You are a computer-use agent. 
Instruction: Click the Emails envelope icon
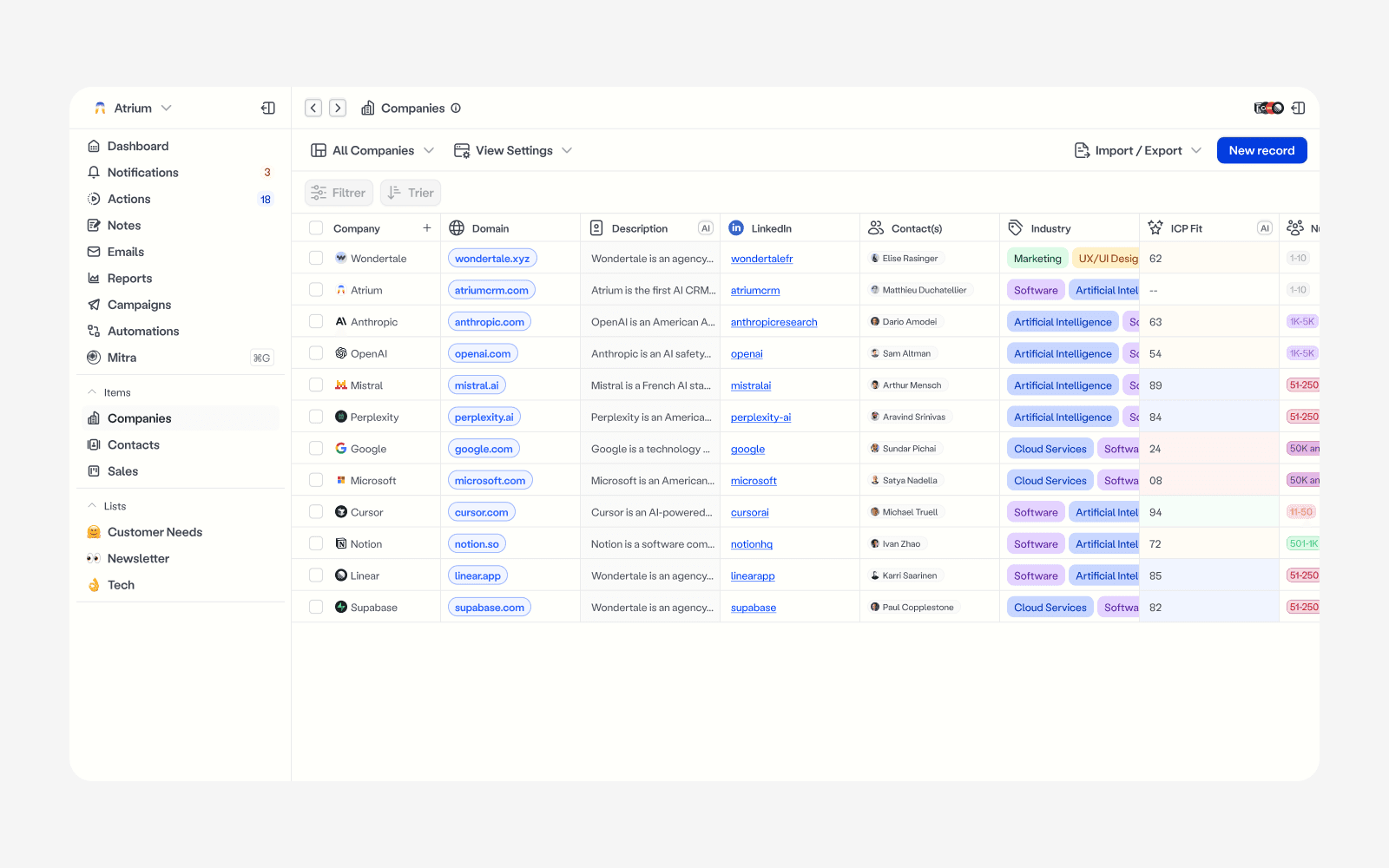(x=94, y=252)
